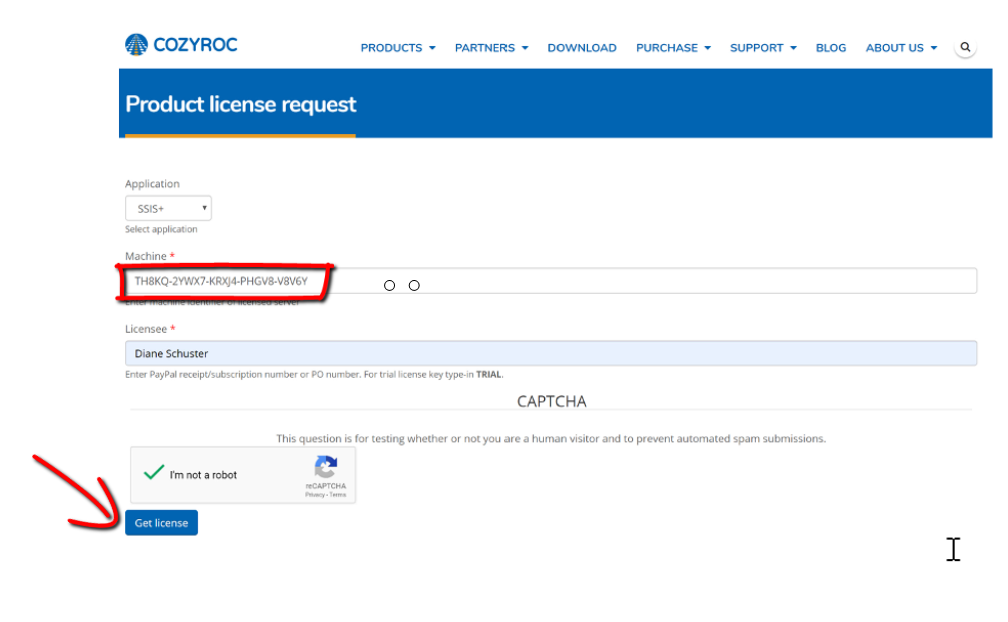Open the site search icon
The width and height of the screenshot is (1008, 622).
coord(965,47)
